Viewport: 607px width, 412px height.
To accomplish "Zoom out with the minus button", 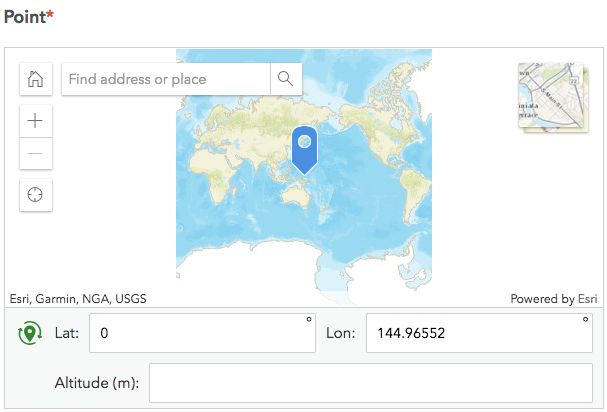I will (36, 153).
